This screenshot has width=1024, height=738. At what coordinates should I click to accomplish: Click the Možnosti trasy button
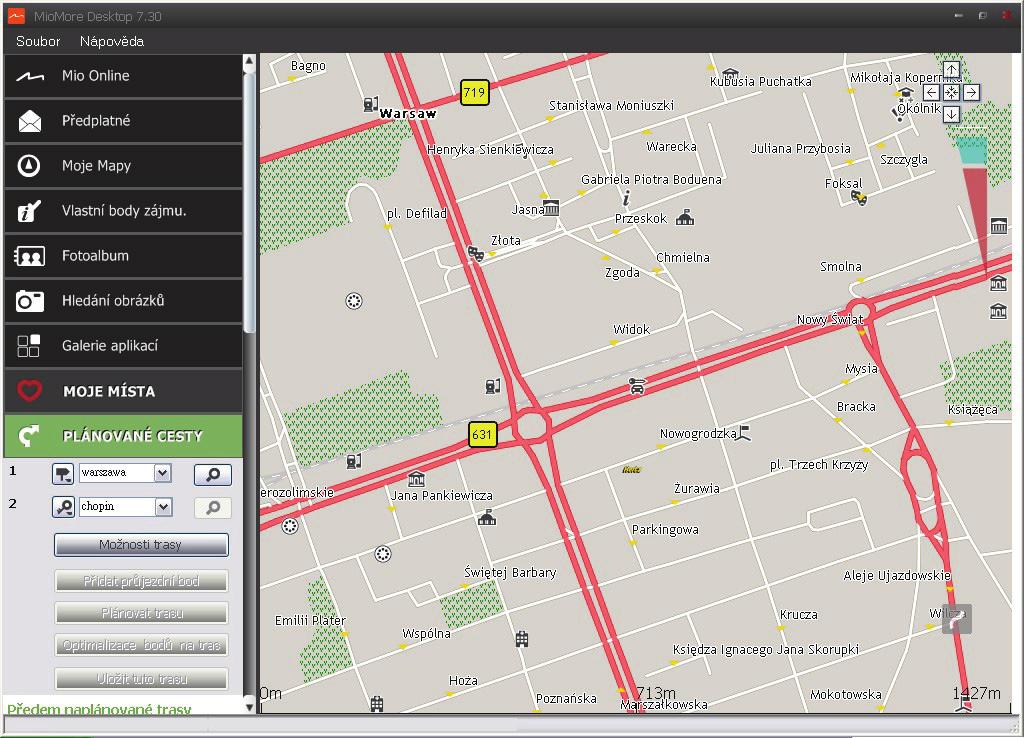coord(141,545)
